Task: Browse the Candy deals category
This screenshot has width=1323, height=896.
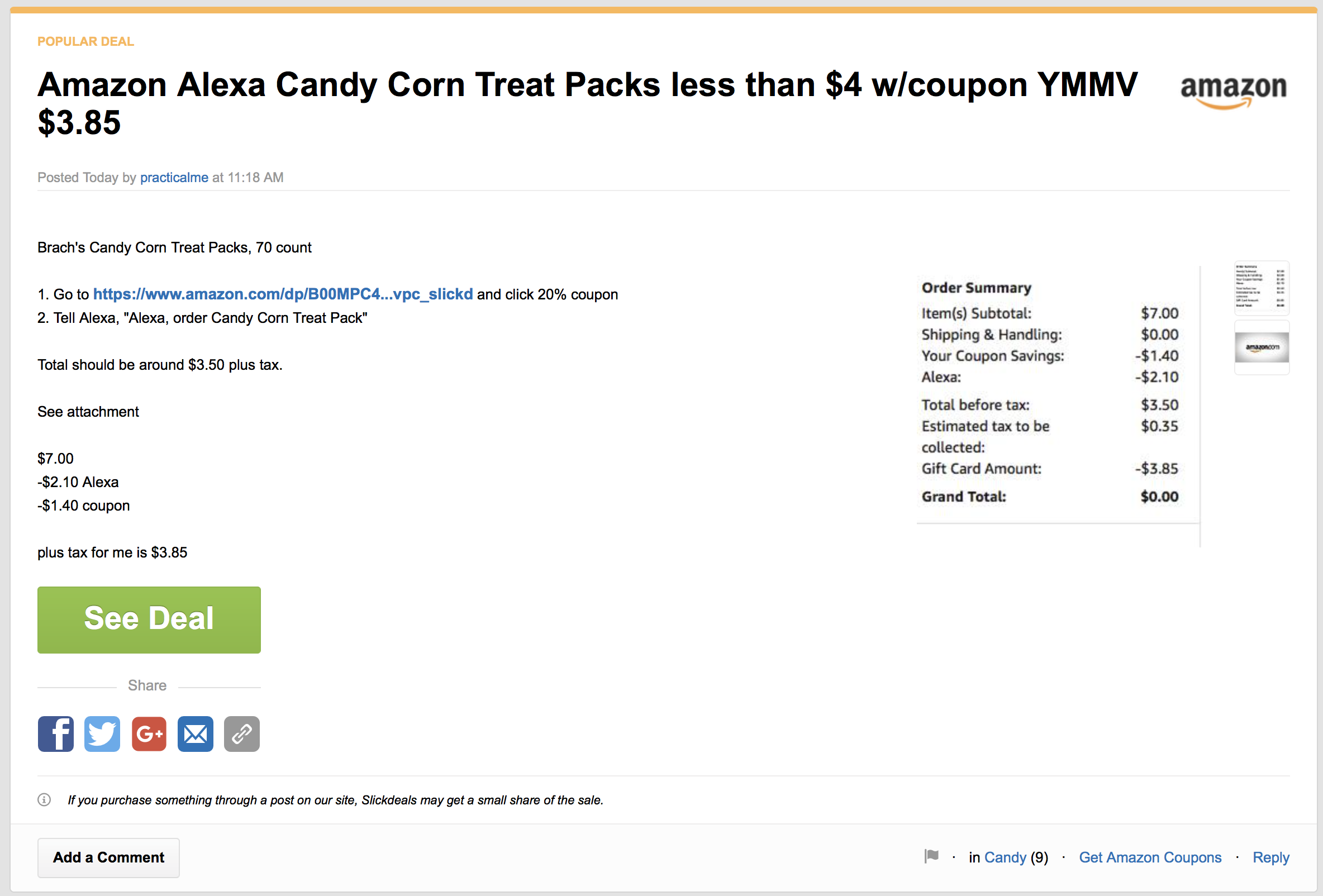Action: pyautogui.click(x=1005, y=857)
